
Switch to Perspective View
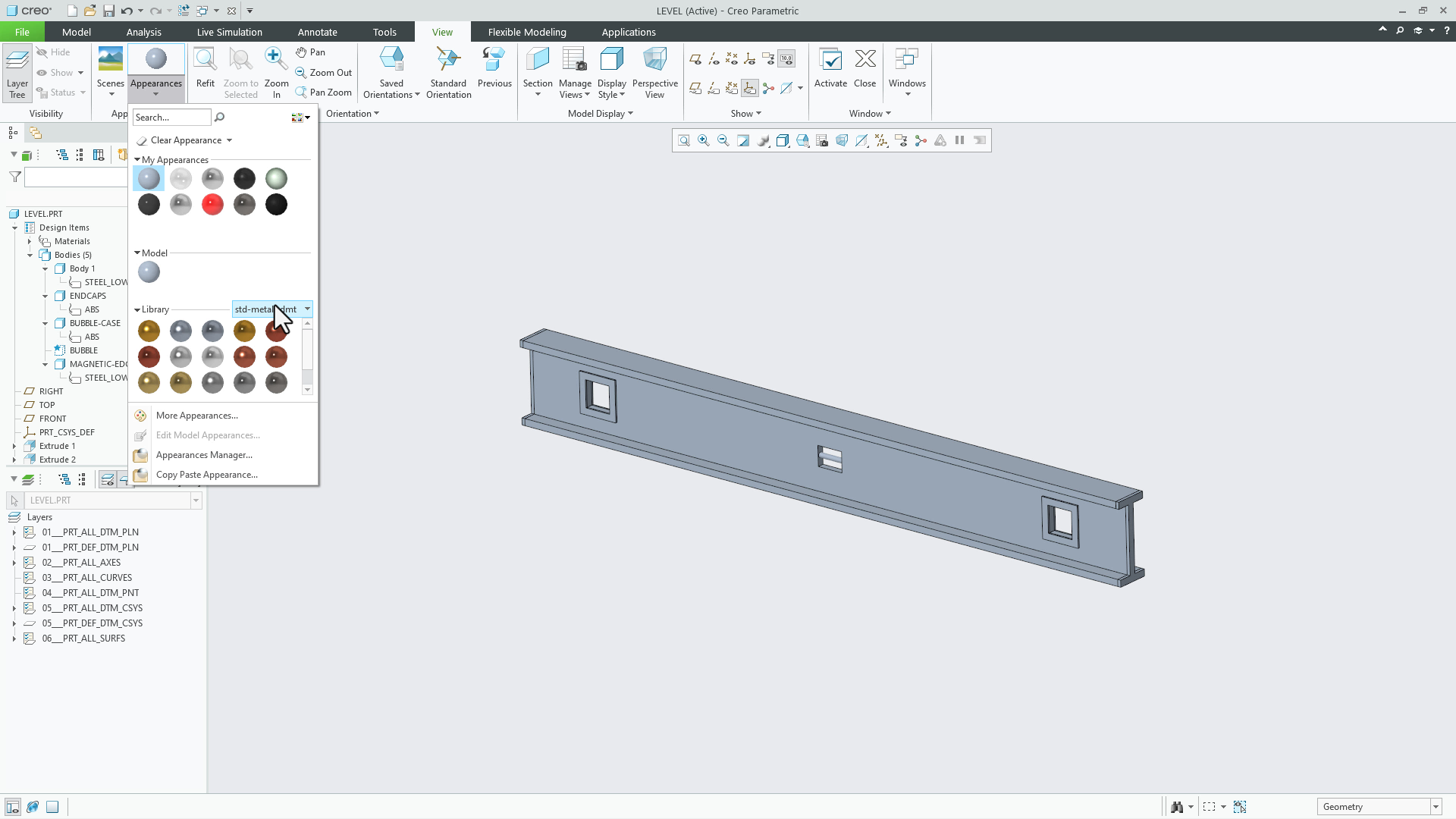click(654, 72)
